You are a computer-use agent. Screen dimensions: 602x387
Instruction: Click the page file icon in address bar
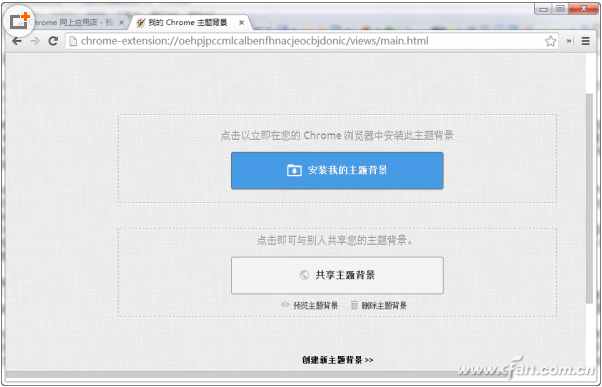tap(73, 41)
